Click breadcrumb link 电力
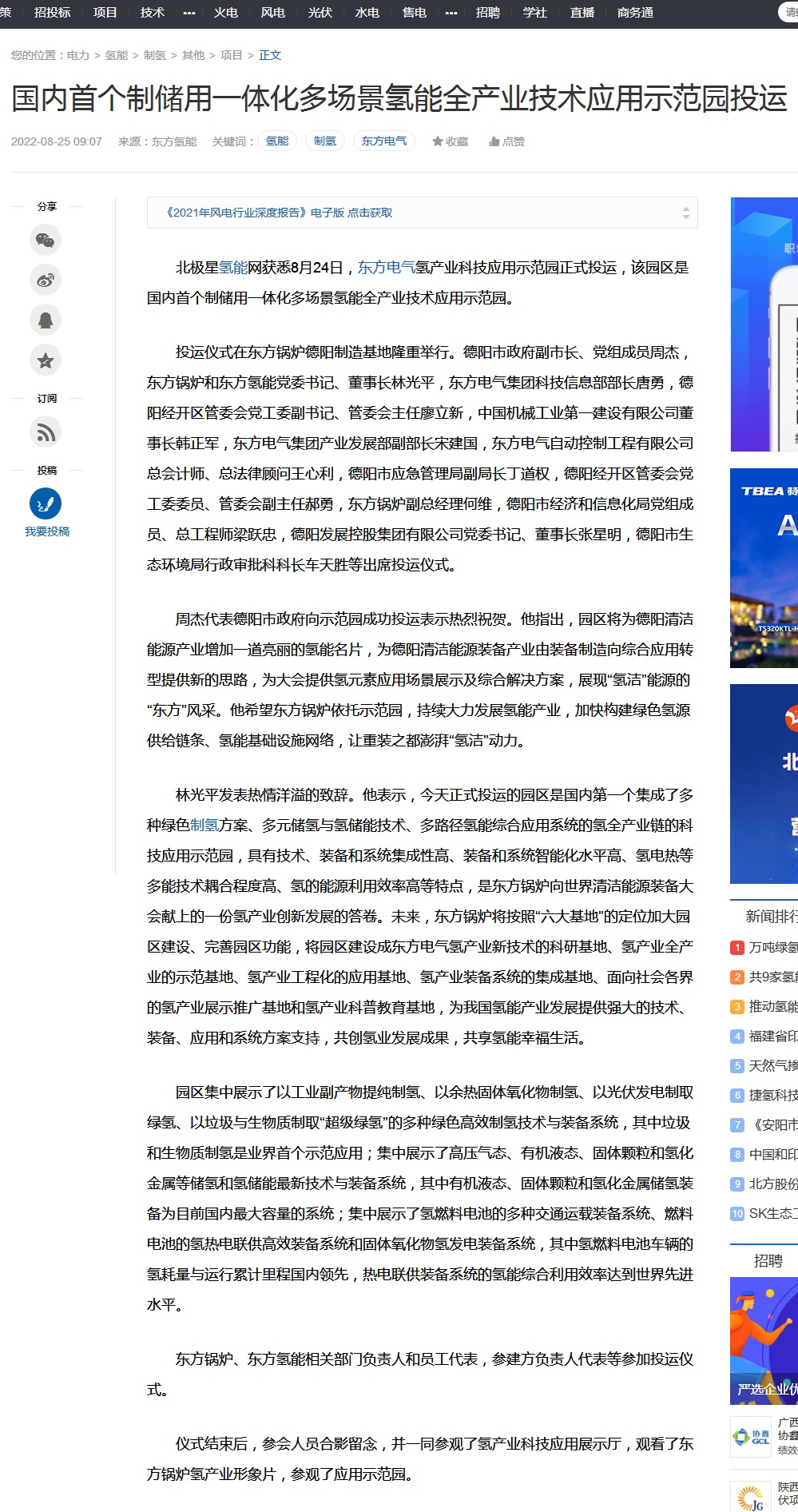 (x=78, y=55)
